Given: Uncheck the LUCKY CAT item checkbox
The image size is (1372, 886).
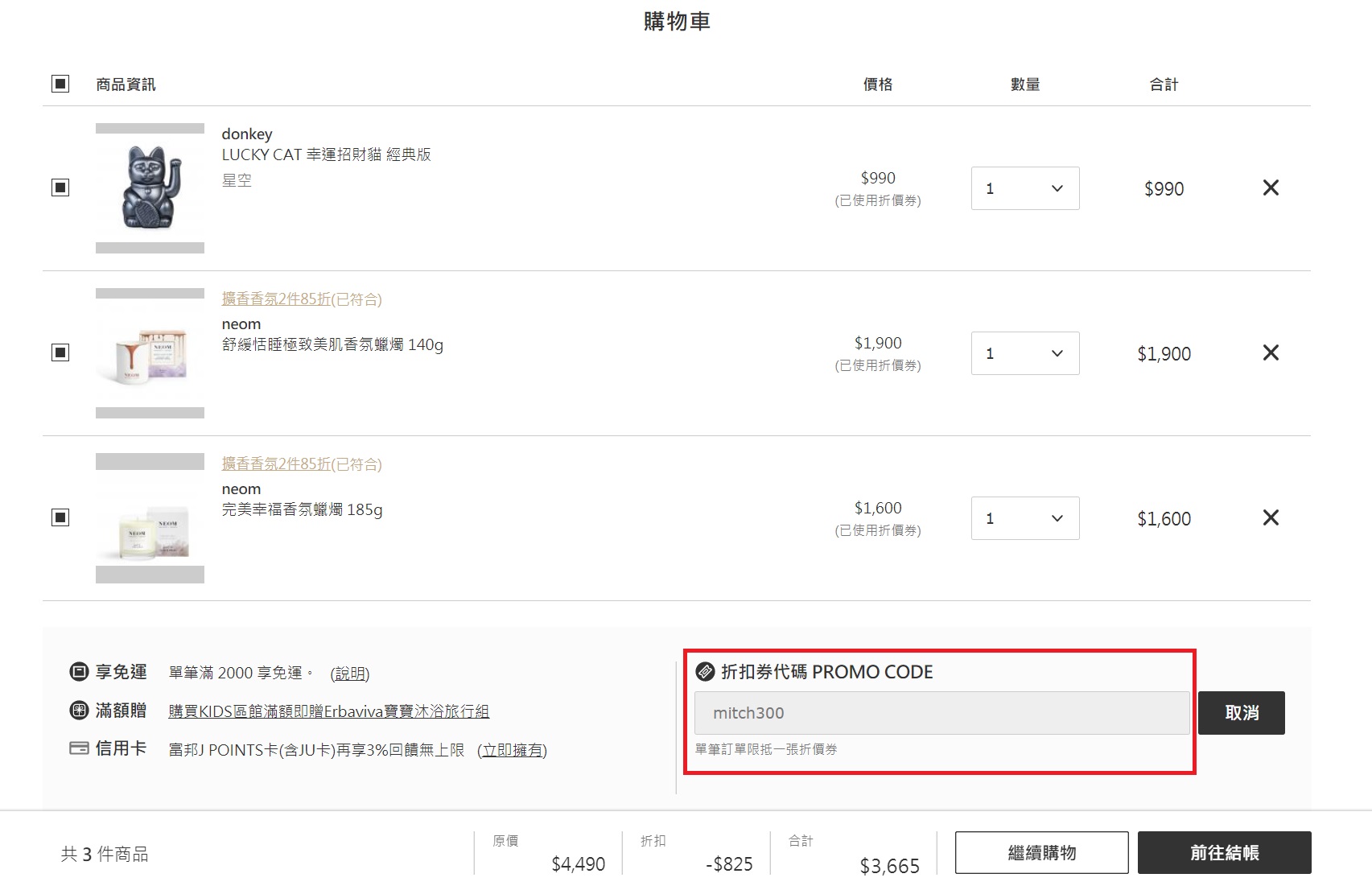Looking at the screenshot, I should point(60,188).
